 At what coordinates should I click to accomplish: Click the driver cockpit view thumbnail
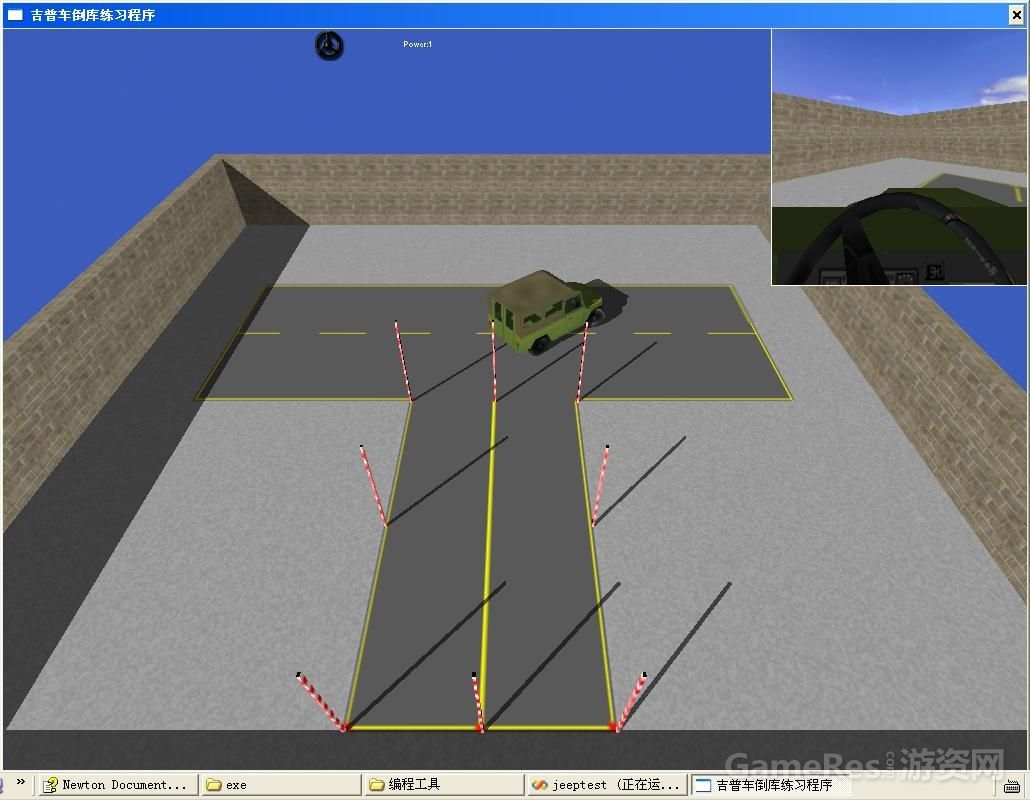tap(900, 157)
